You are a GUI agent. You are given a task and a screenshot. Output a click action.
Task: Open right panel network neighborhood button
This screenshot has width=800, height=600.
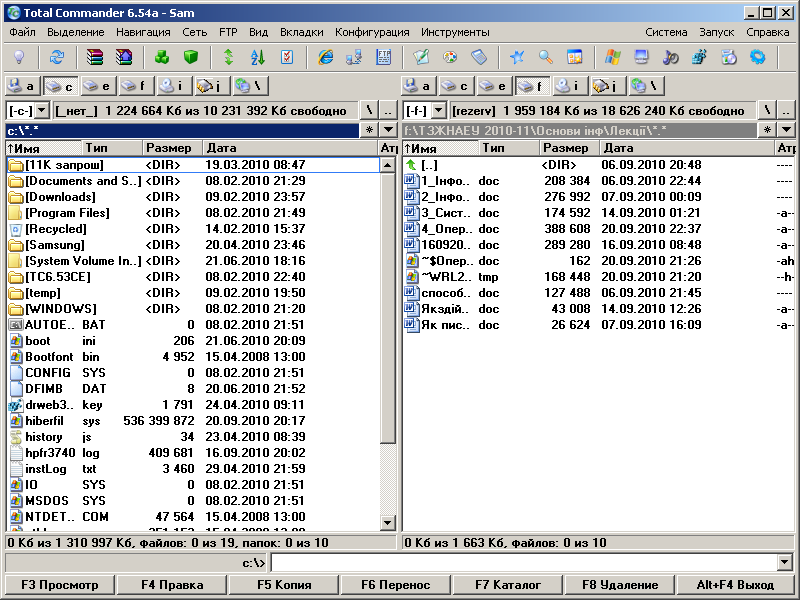pos(645,86)
